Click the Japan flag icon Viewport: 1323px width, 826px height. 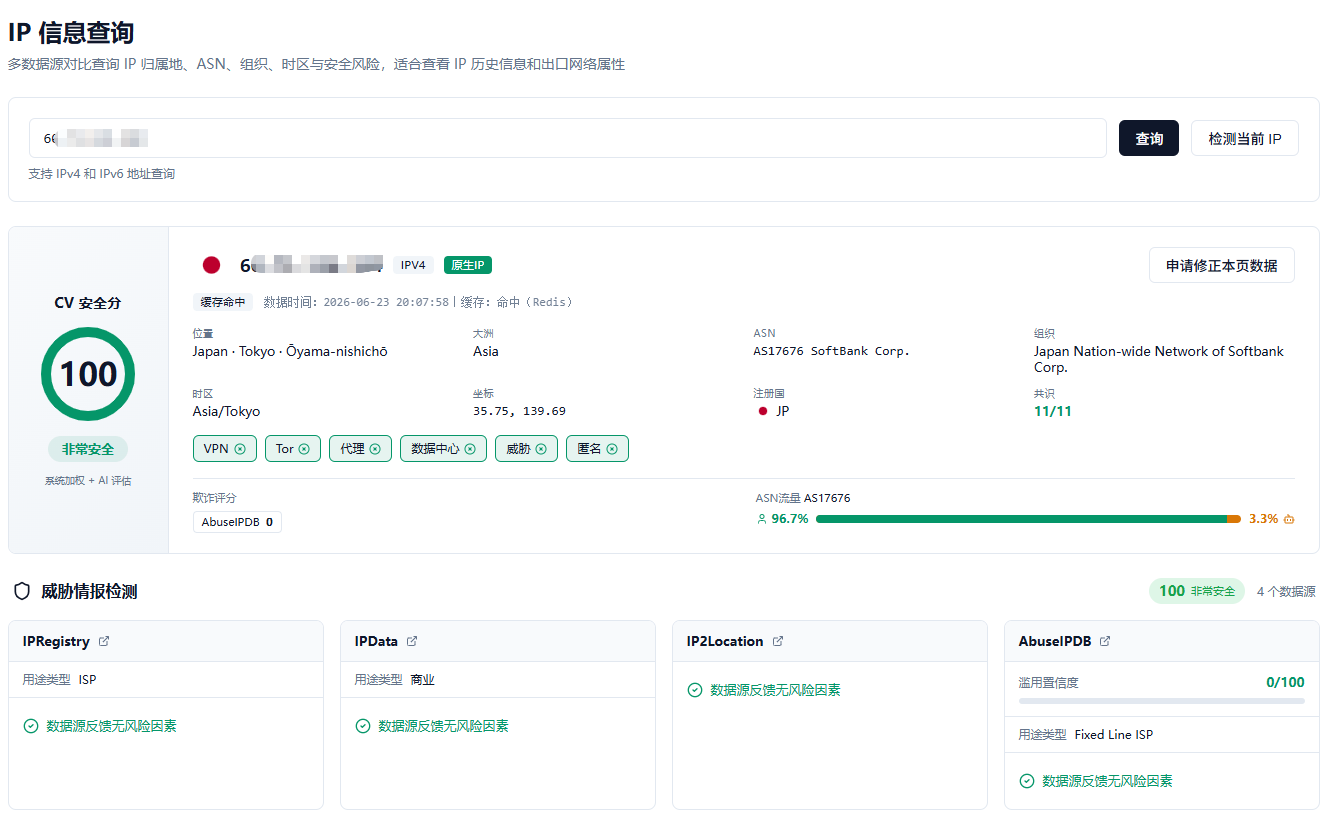click(x=211, y=265)
